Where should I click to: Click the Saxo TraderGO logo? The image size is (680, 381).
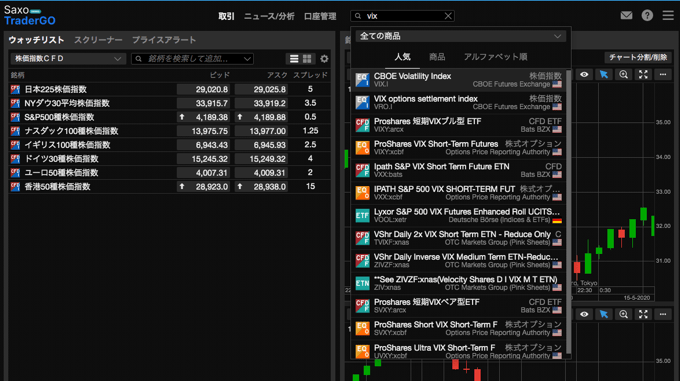(x=29, y=16)
